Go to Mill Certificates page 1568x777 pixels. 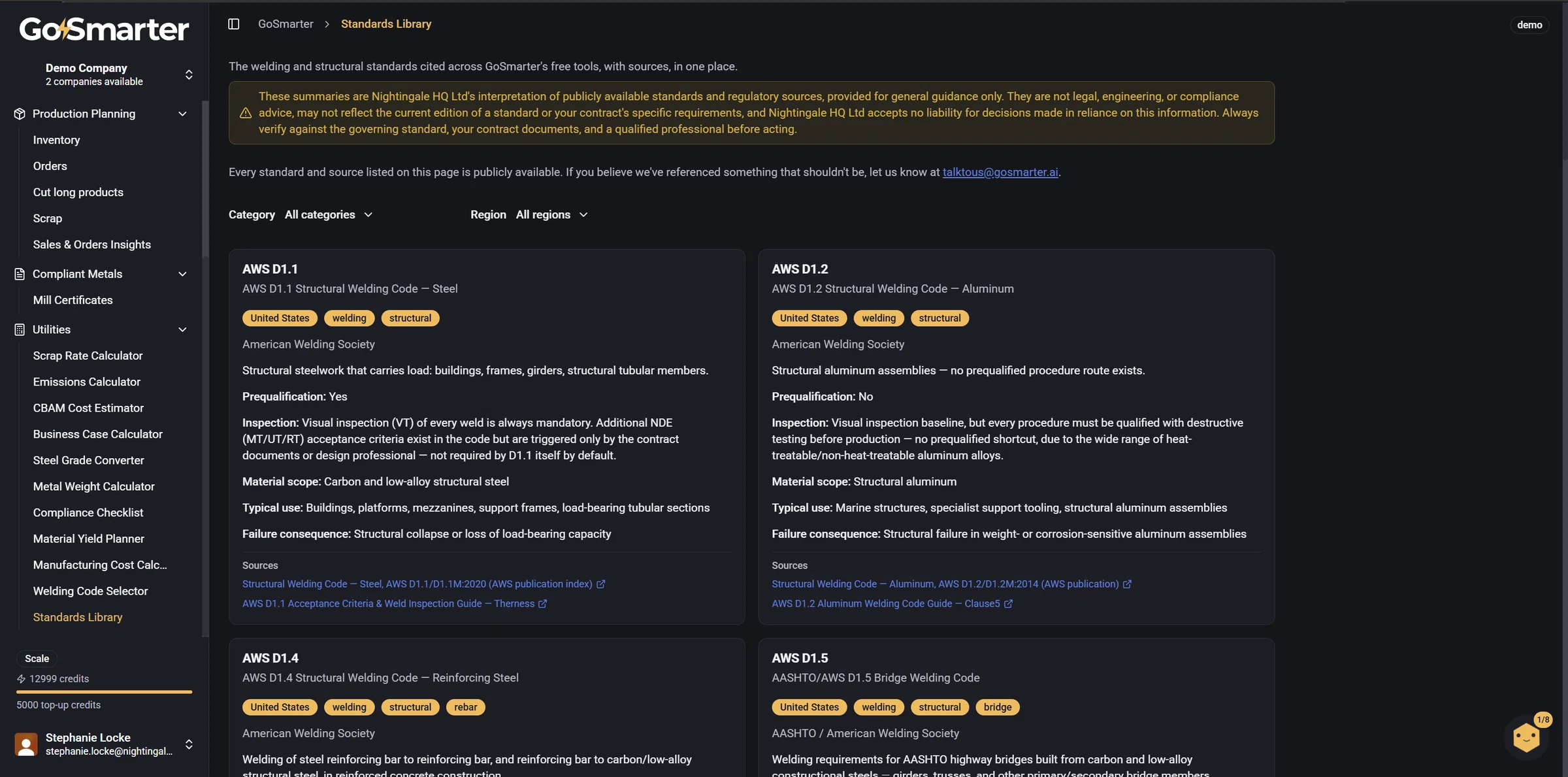tap(73, 300)
